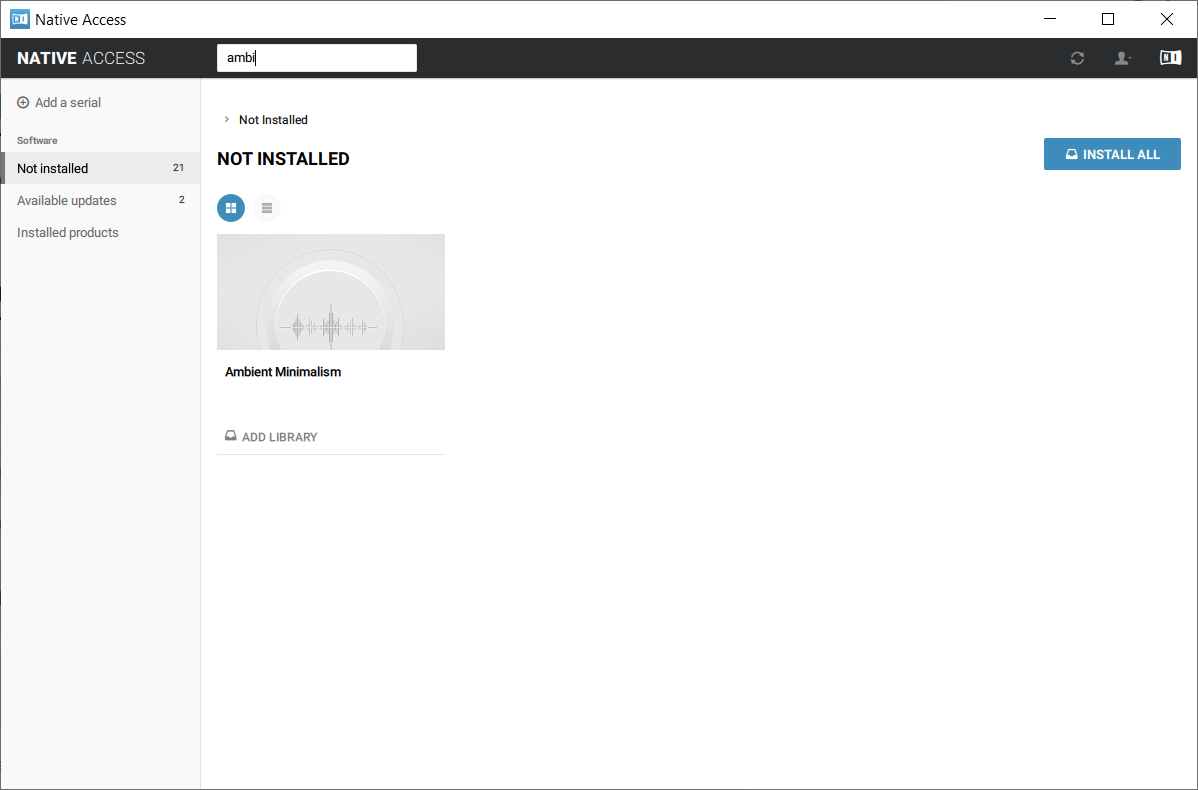Minimize the Native Access window
This screenshot has width=1198, height=790.
tap(1050, 19)
